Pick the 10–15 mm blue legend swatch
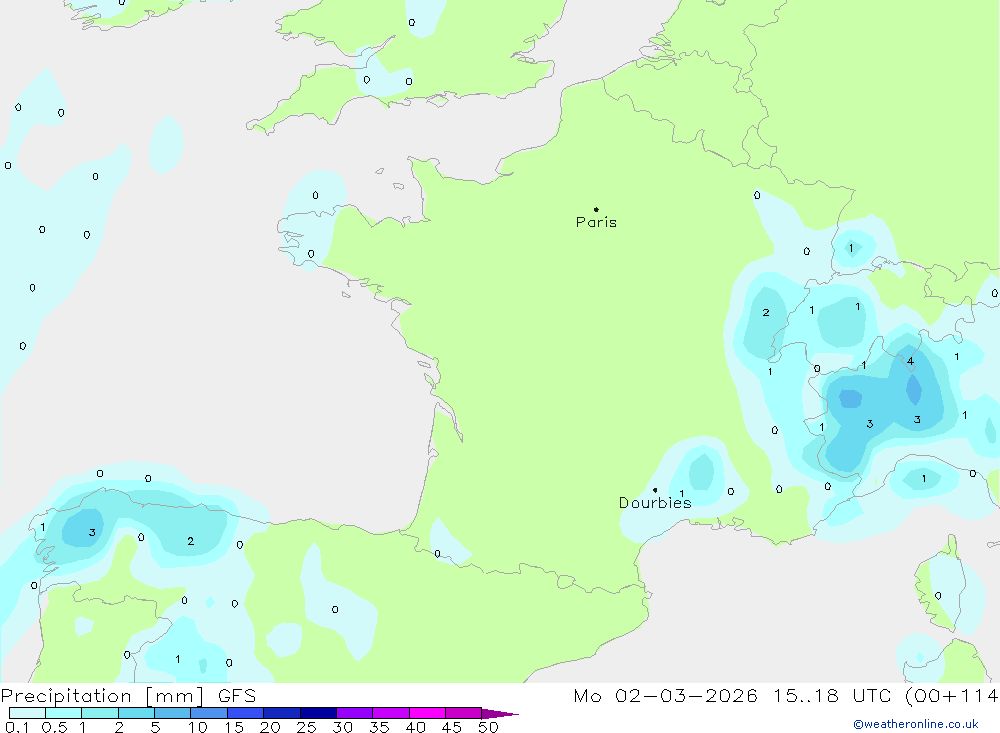The image size is (1000, 733). coord(209,713)
